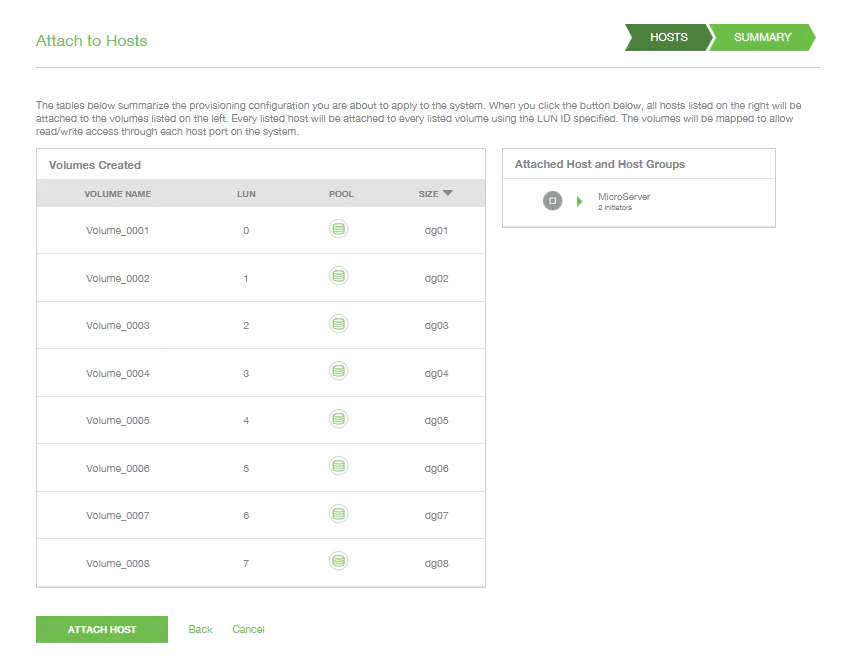Sort by VOLUME NAME column header

click(118, 194)
